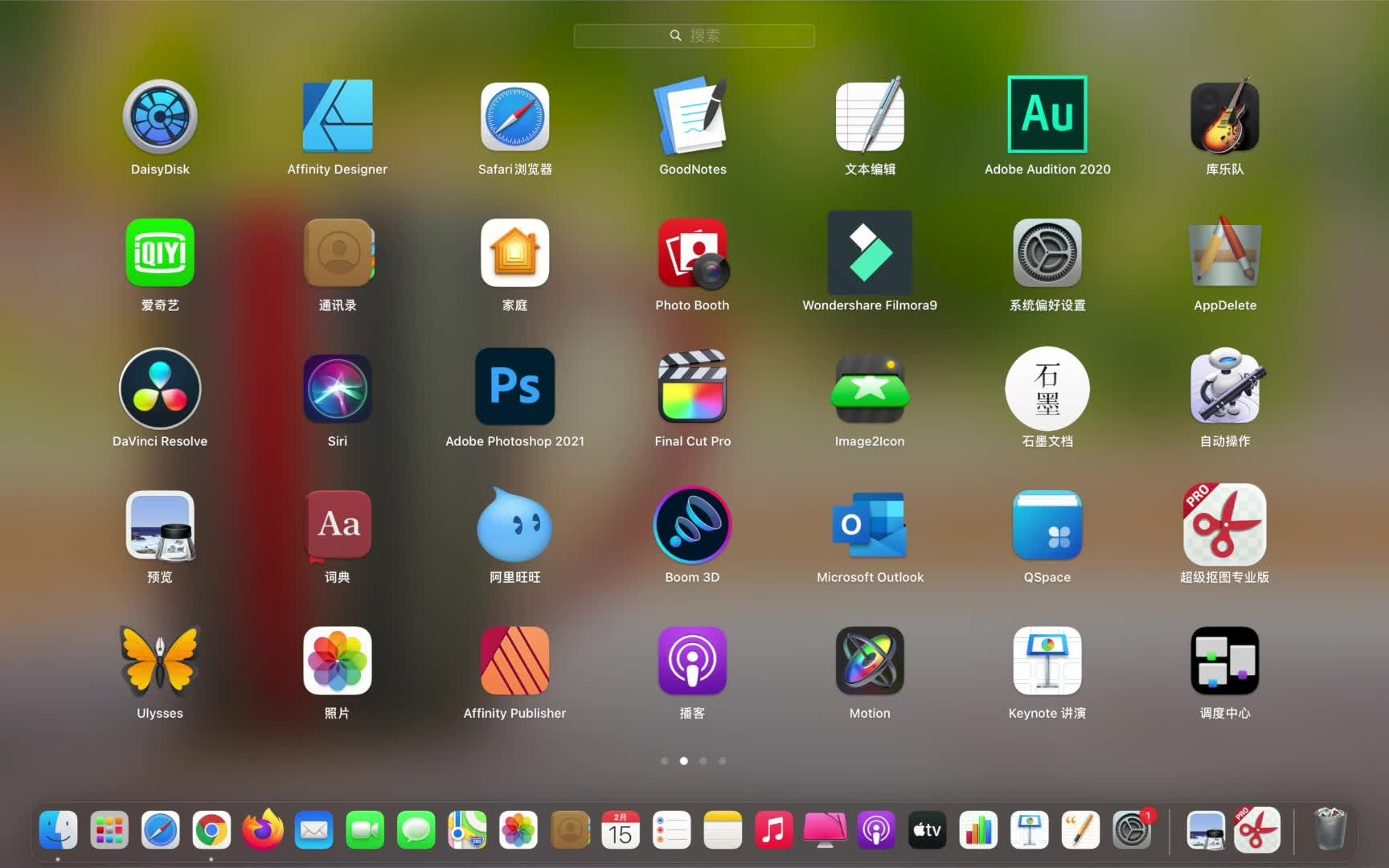Launch FaceTime from the Dock

365,829
